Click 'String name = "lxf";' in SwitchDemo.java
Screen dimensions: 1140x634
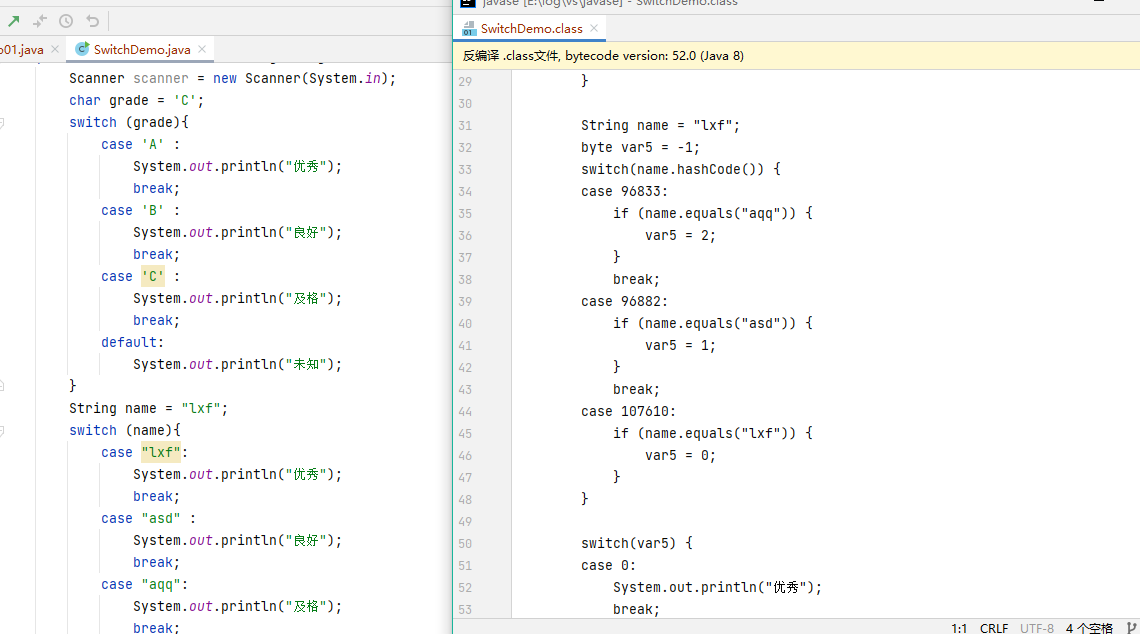click(148, 409)
